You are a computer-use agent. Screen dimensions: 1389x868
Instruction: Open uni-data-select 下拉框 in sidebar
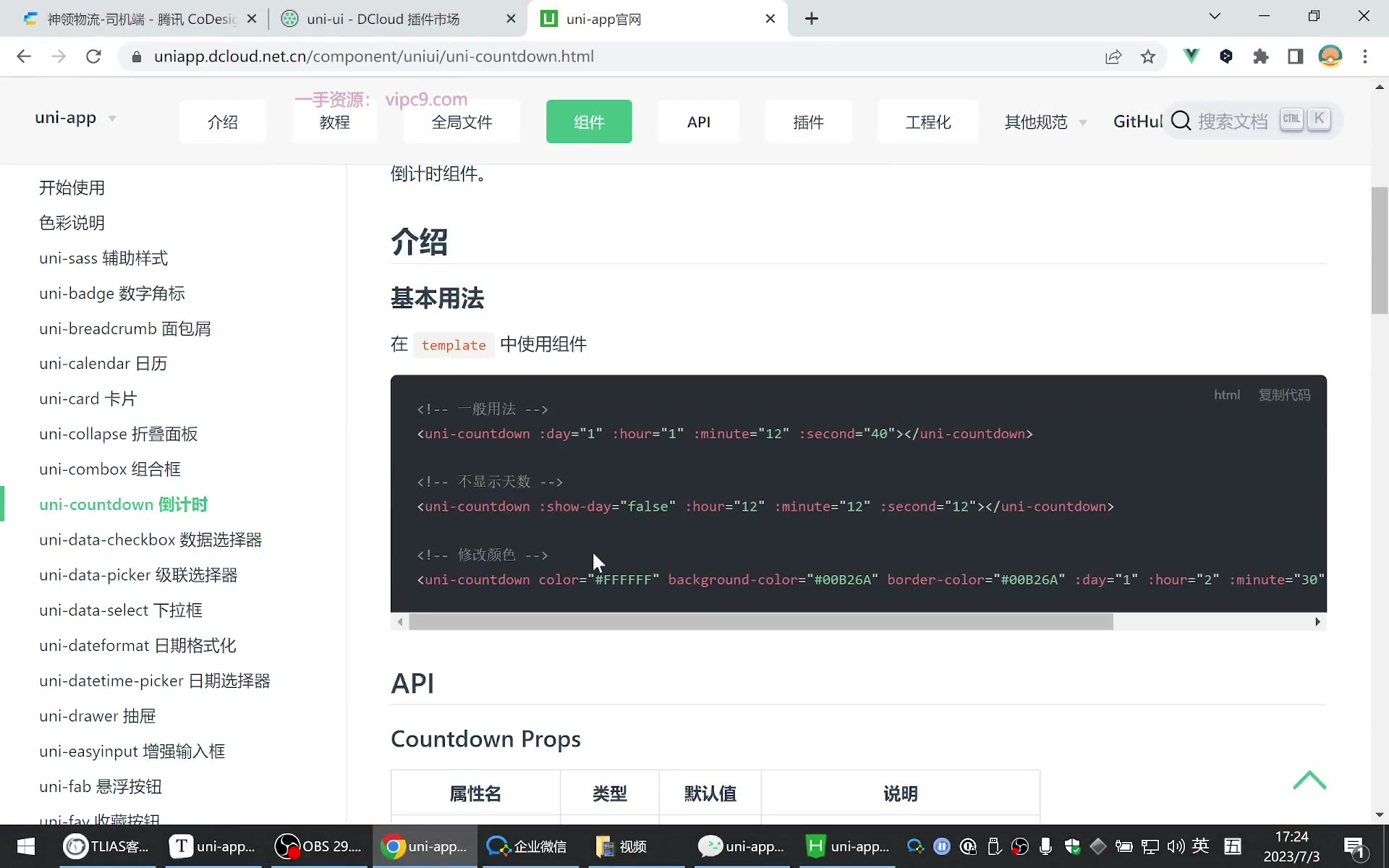[x=121, y=610]
